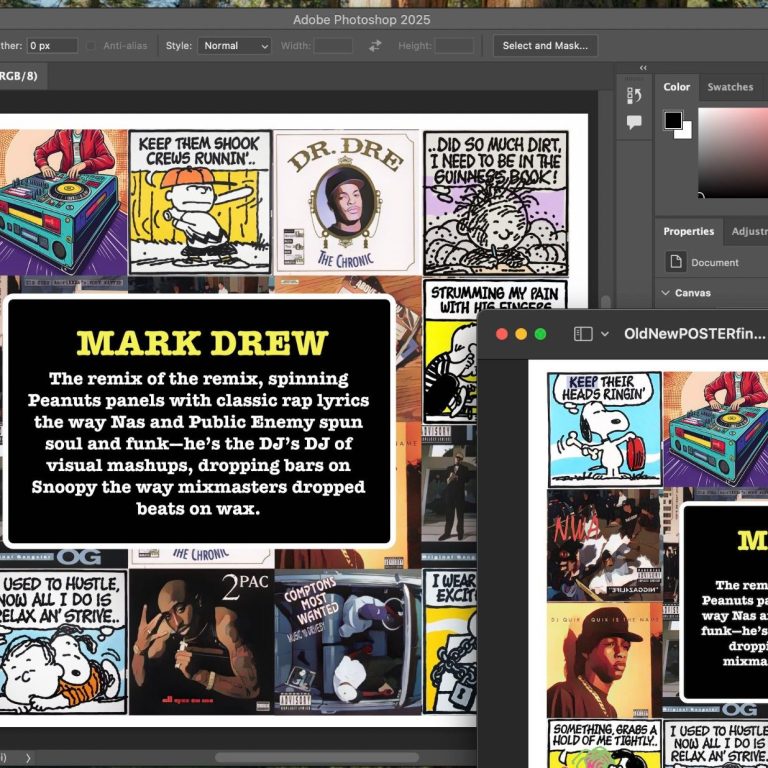The width and height of the screenshot is (768, 768).
Task: Click the 'Style:' label in options bar
Action: [x=179, y=46]
